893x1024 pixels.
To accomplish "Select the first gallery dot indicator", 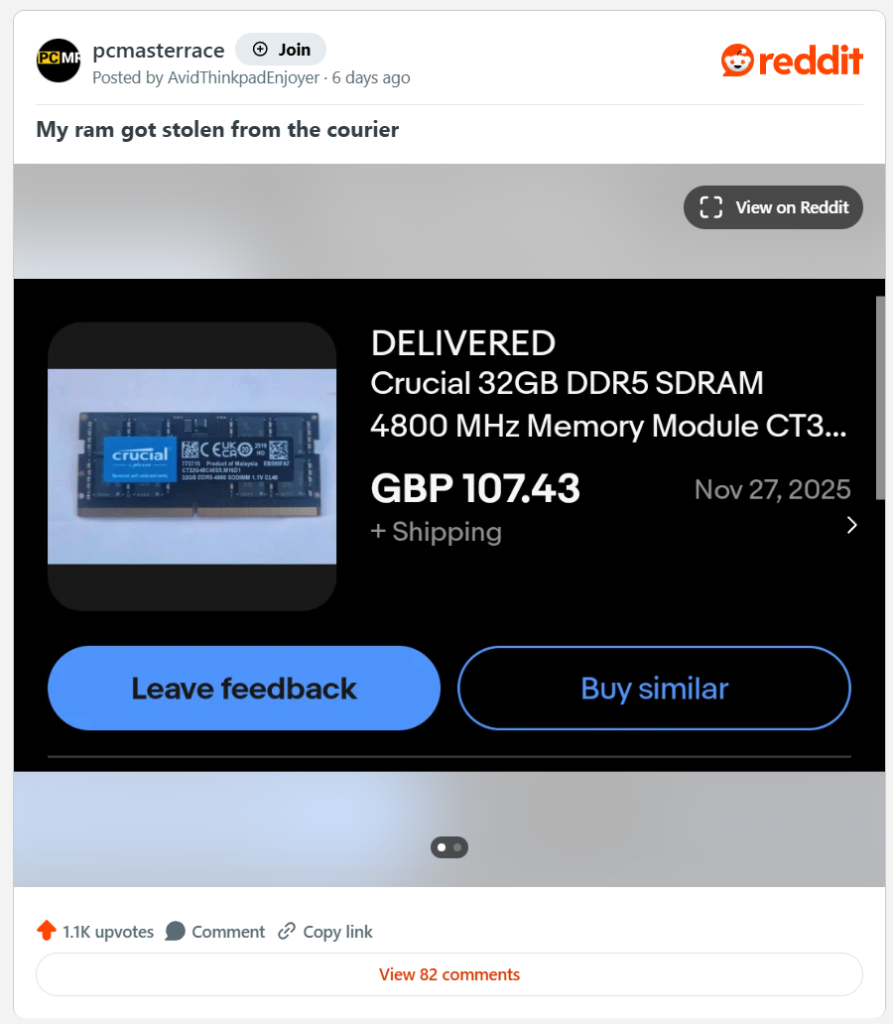I will pos(442,848).
